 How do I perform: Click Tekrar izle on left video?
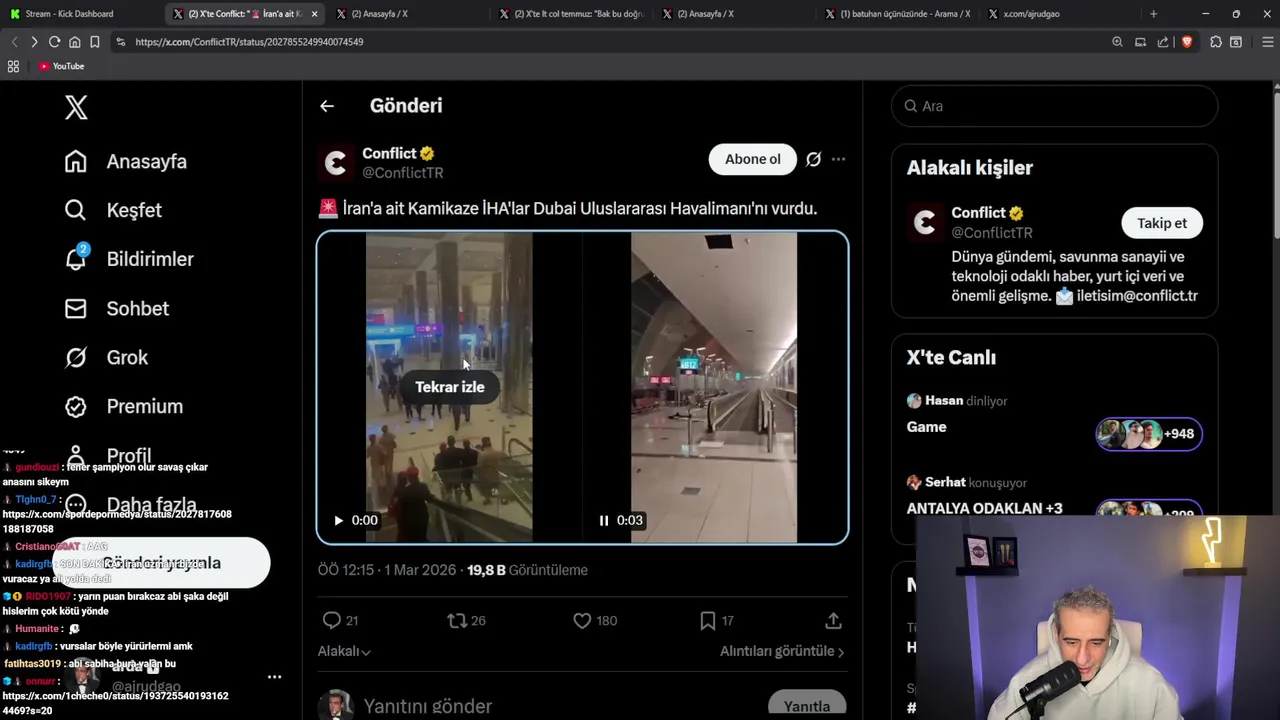point(450,387)
